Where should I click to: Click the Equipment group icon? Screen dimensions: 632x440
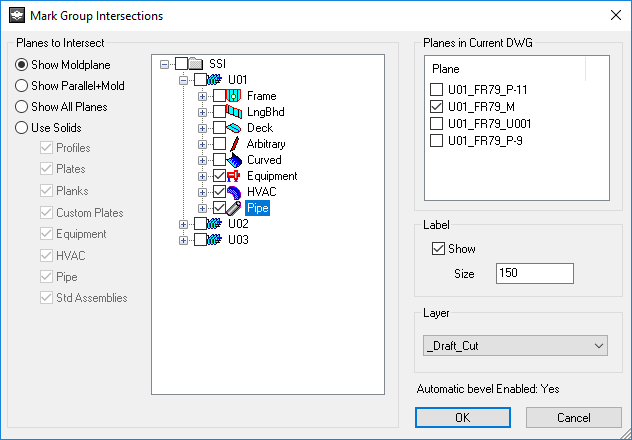pos(234,176)
